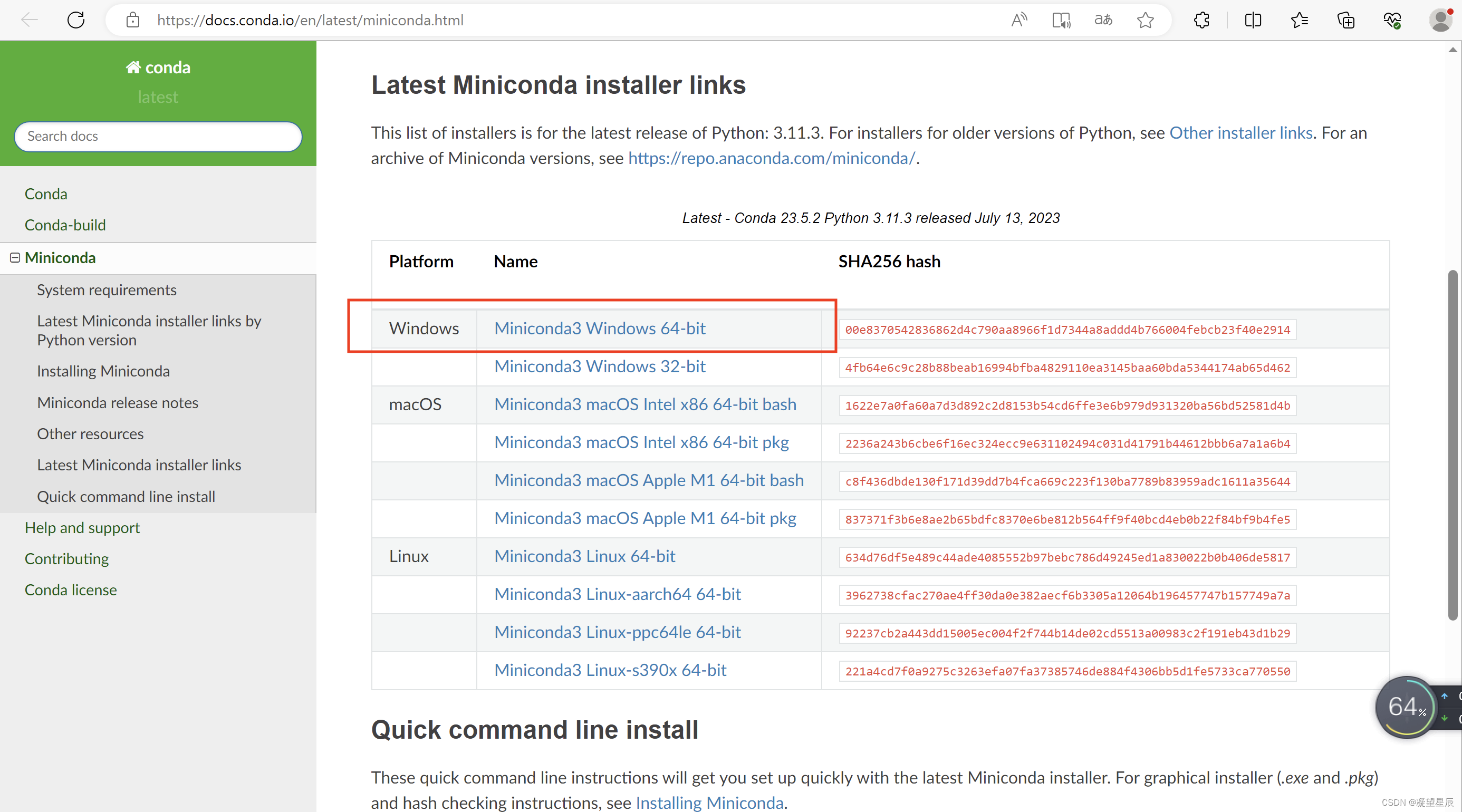Open the Collections icon
1462x812 pixels.
1345,21
